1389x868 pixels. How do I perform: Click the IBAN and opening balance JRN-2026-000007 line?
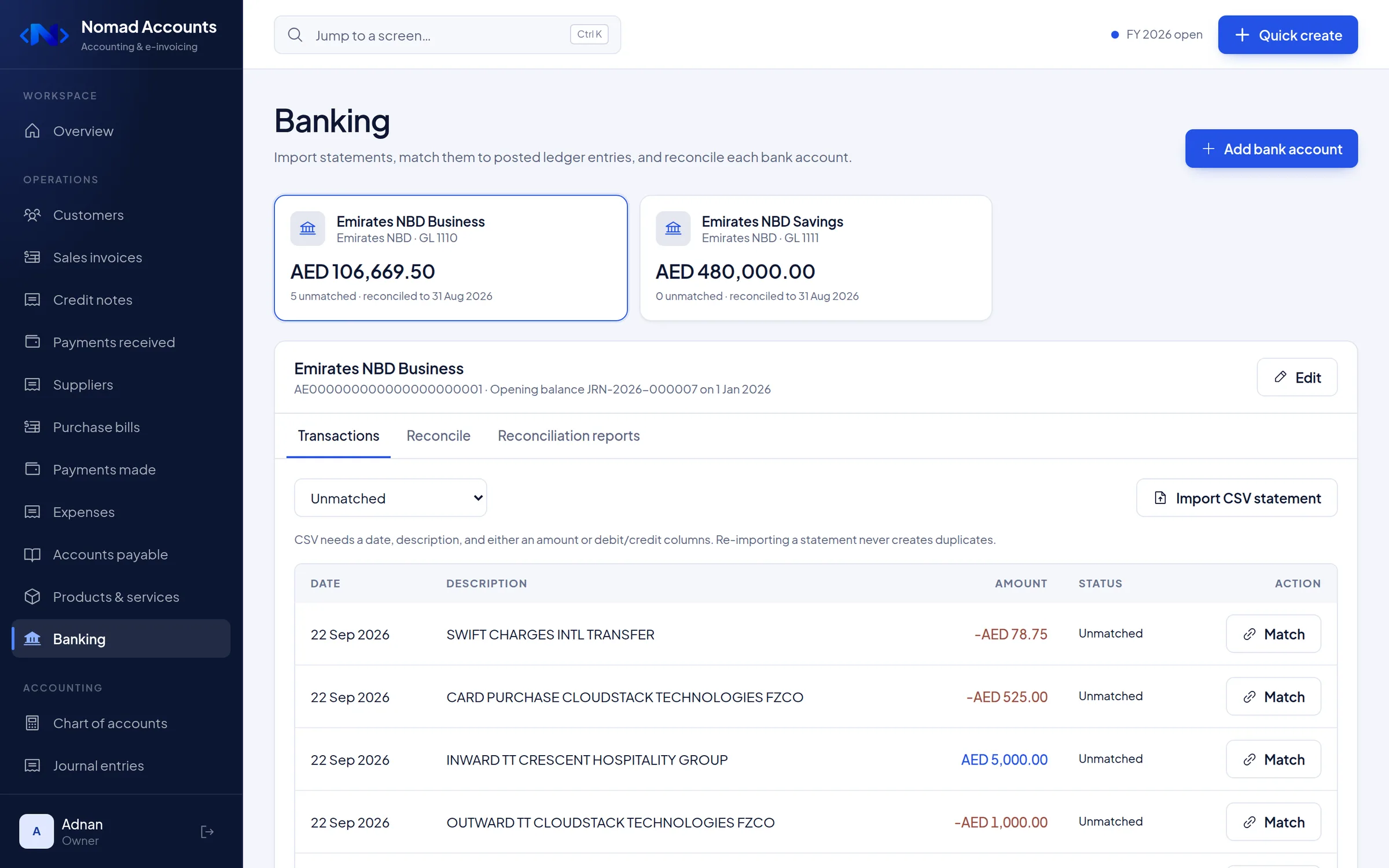532,389
